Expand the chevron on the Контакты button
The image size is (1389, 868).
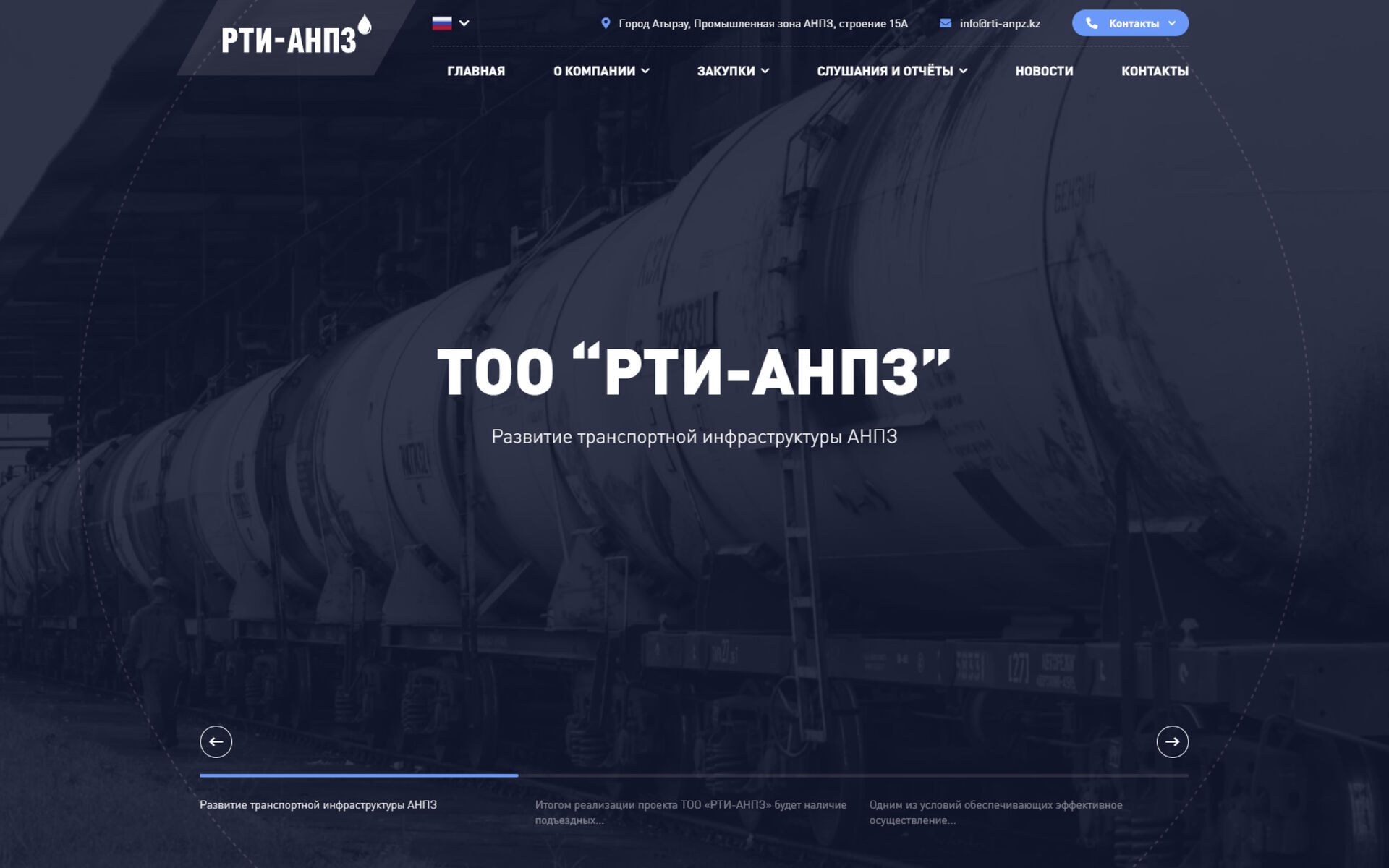1172,22
